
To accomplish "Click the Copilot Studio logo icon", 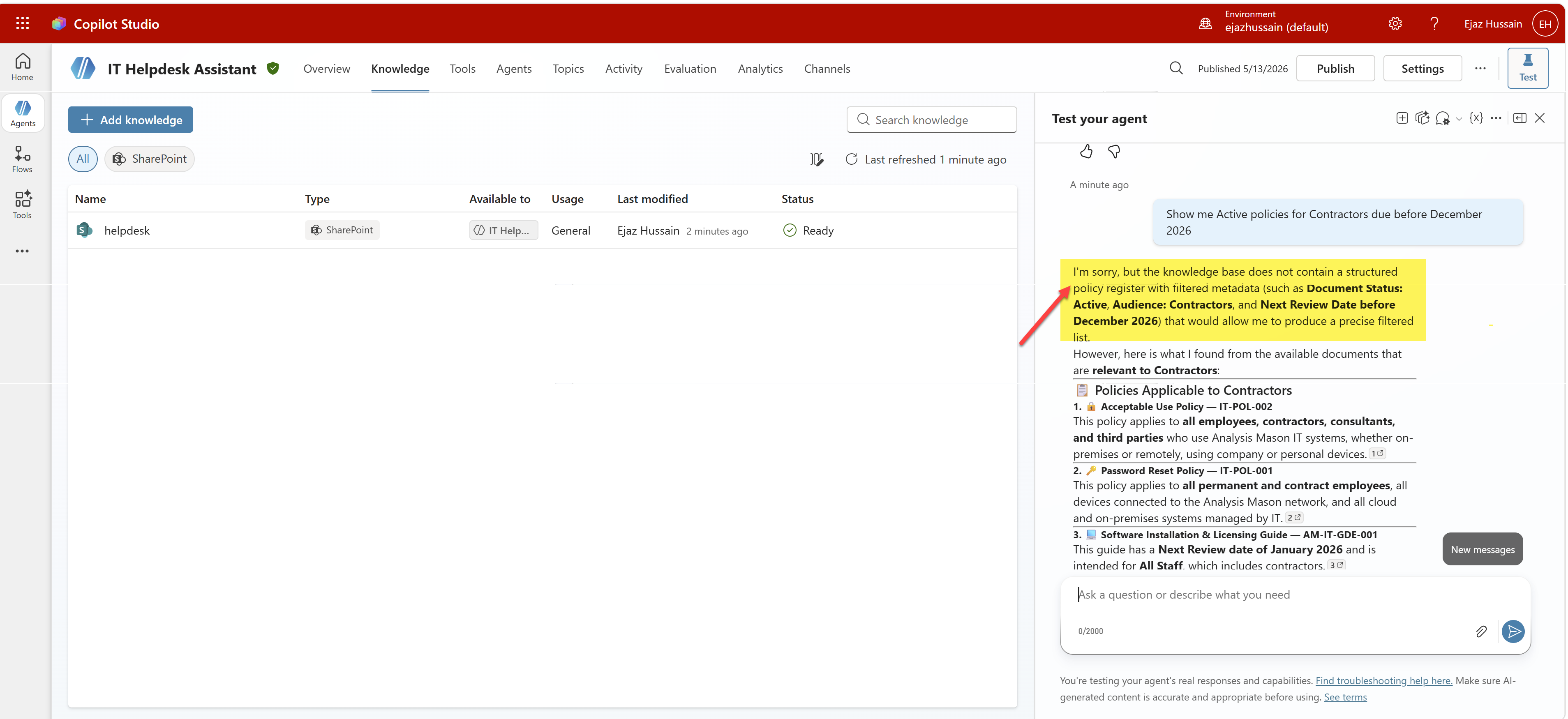I will coord(59,24).
